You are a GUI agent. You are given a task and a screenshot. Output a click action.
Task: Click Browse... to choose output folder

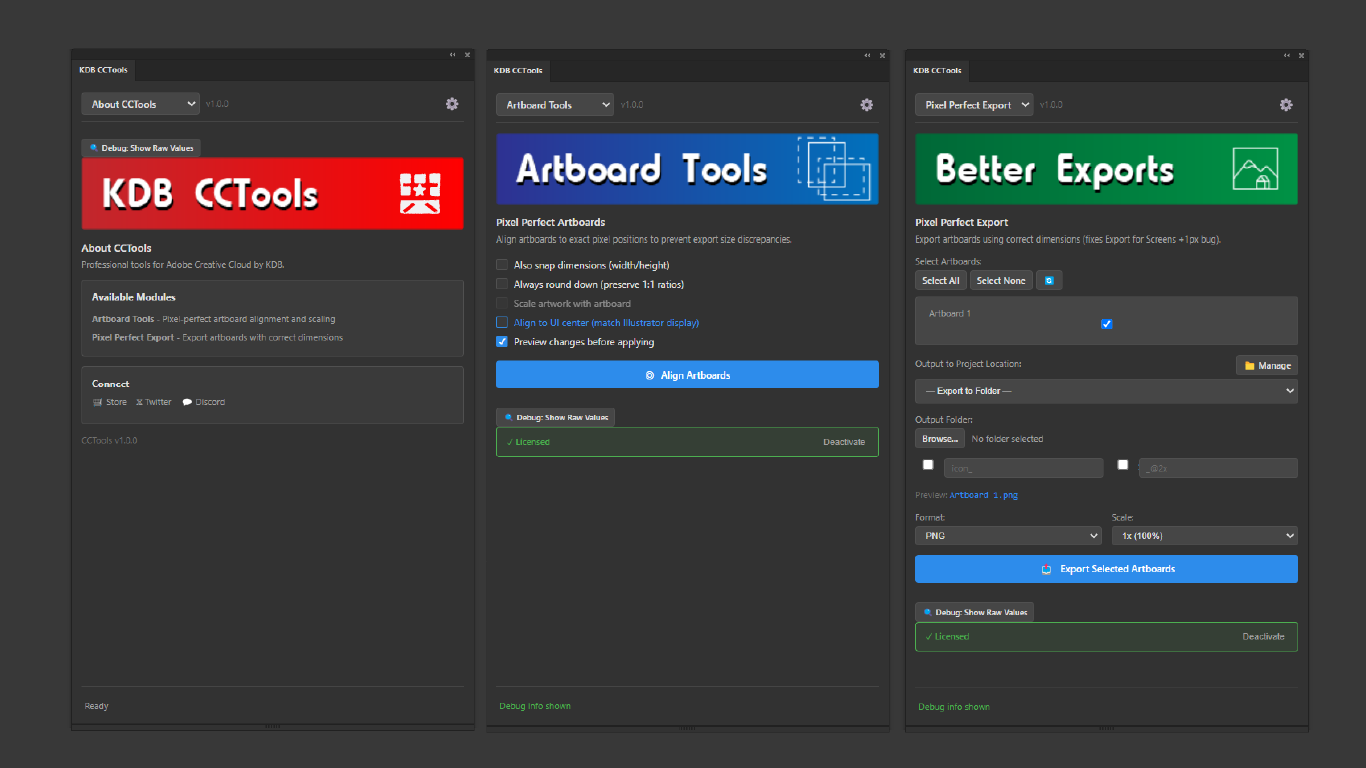pyautogui.click(x=940, y=439)
